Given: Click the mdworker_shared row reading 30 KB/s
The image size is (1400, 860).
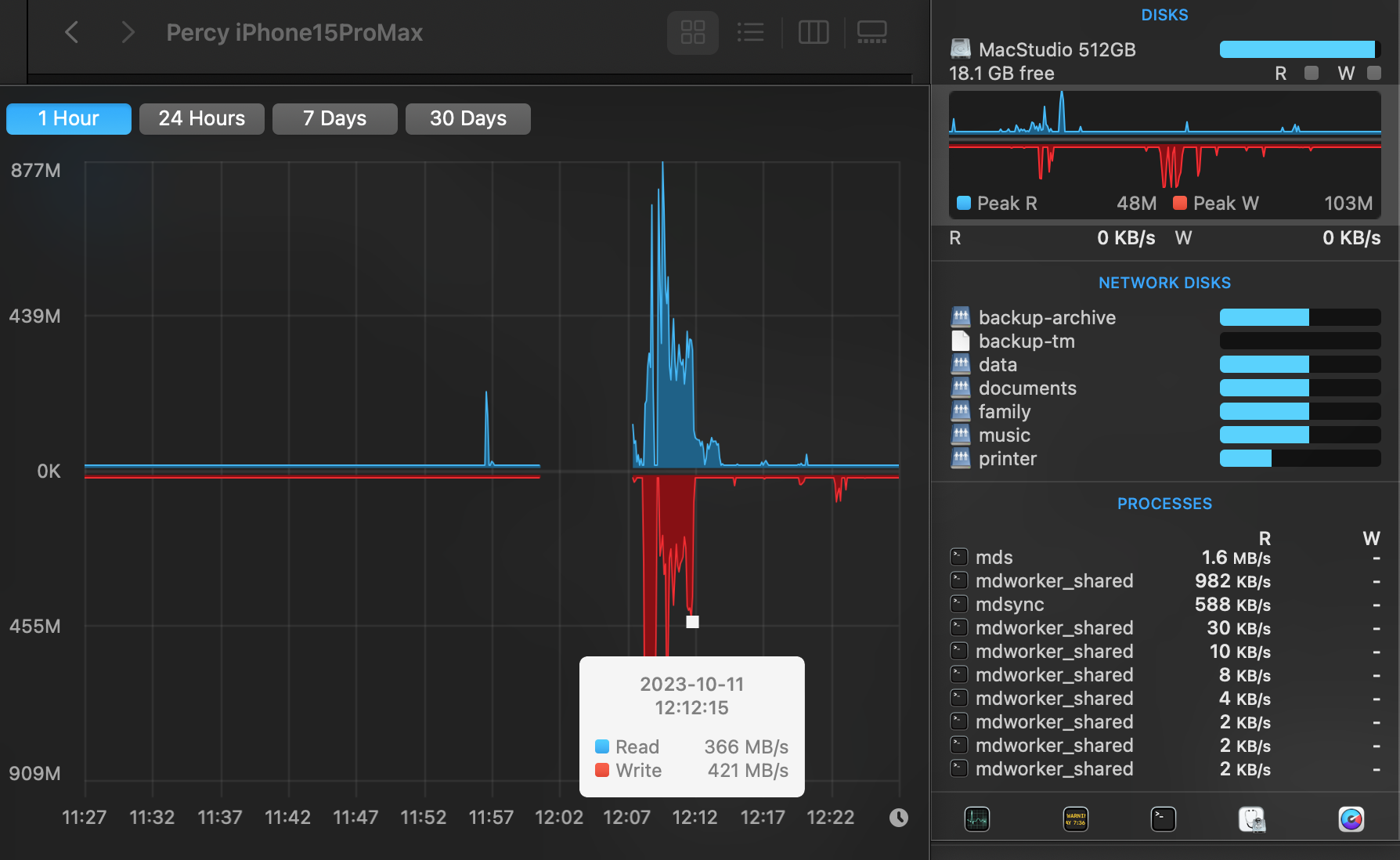Looking at the screenshot, I should pos(1165,627).
